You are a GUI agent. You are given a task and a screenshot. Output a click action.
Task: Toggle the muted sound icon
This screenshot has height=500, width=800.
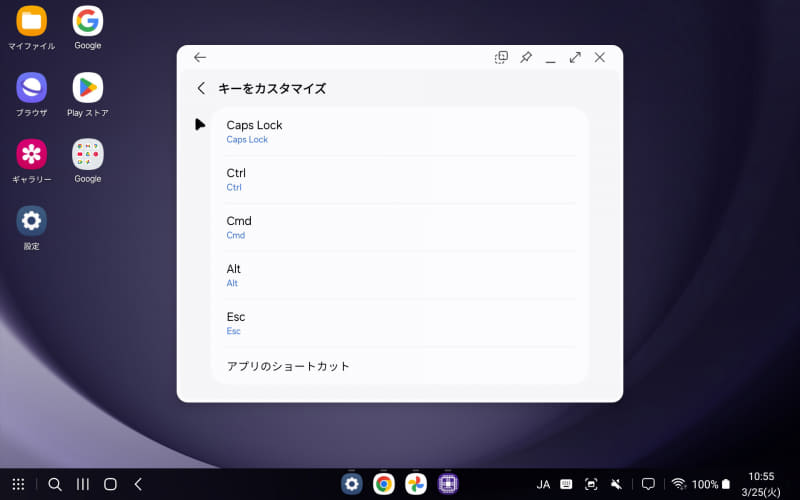[x=616, y=484]
